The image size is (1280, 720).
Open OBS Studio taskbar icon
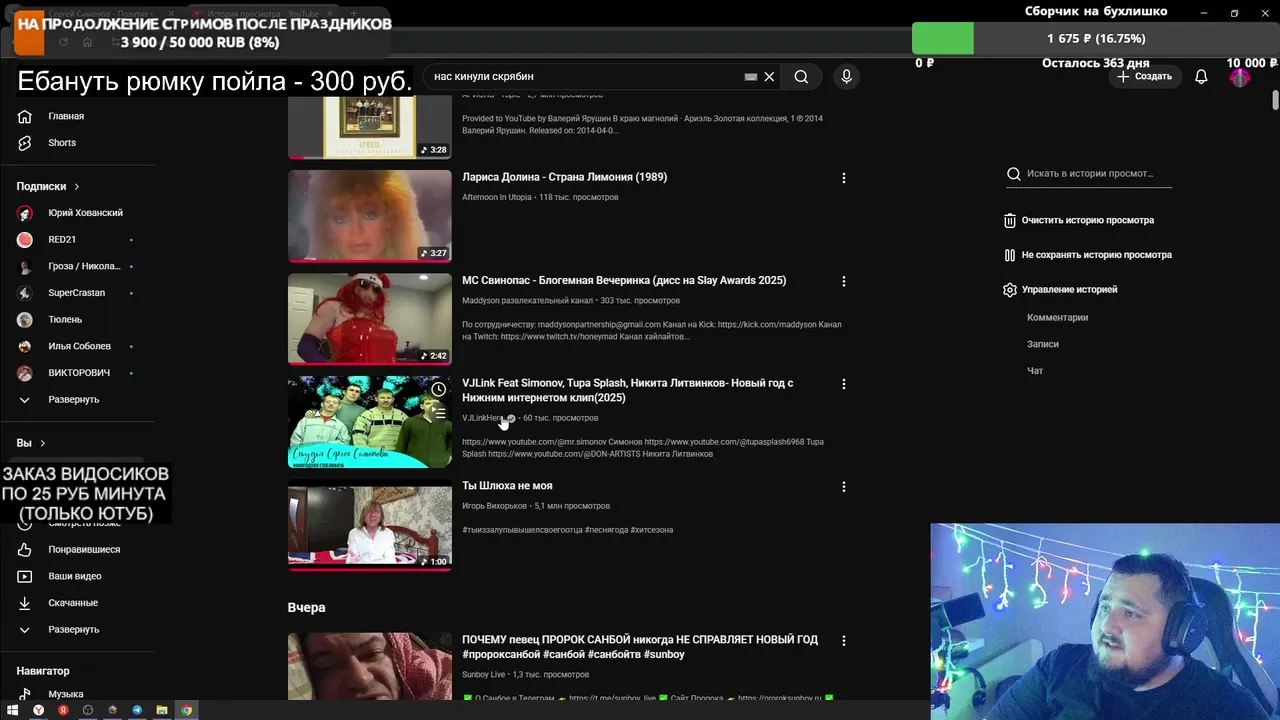(88, 711)
